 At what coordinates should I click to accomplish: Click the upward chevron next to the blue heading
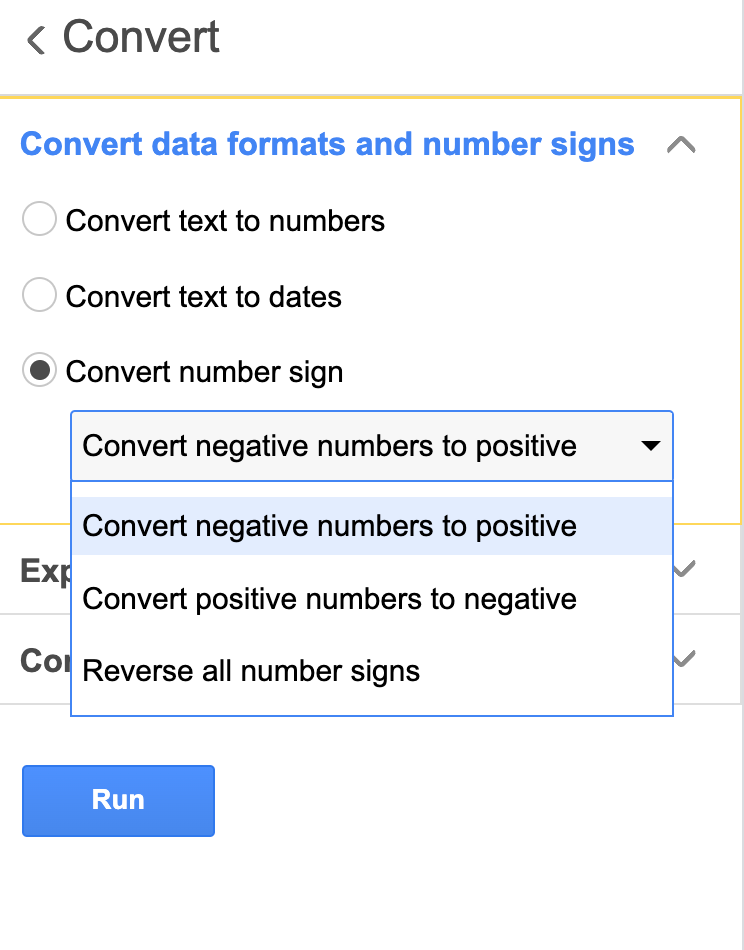(682, 145)
